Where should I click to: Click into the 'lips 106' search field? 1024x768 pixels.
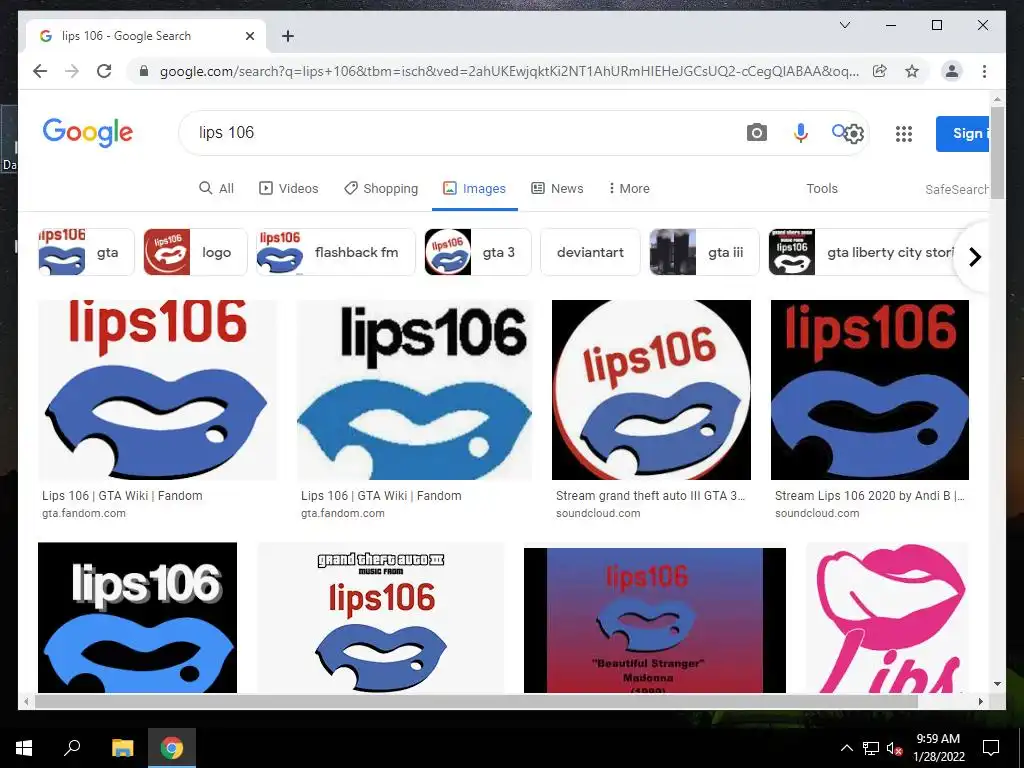(457, 133)
